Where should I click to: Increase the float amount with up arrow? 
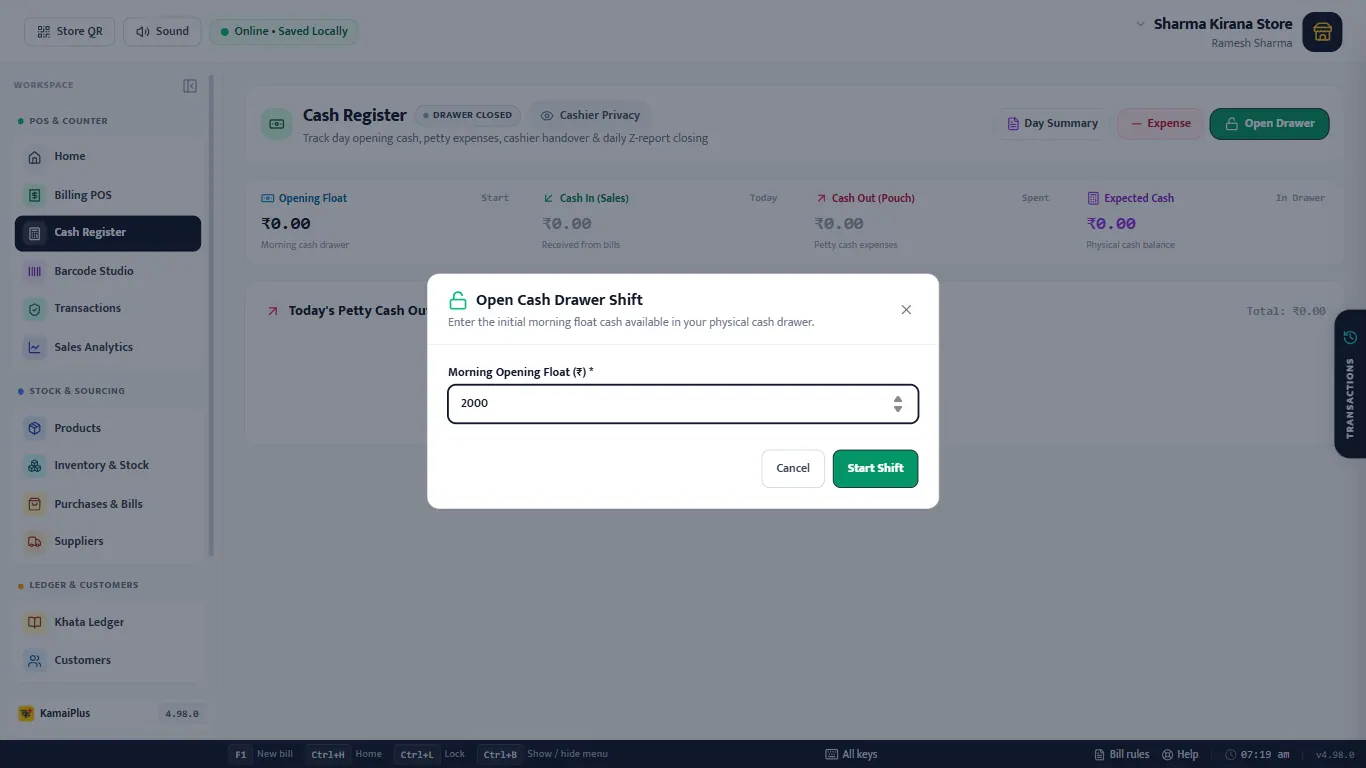click(898, 398)
